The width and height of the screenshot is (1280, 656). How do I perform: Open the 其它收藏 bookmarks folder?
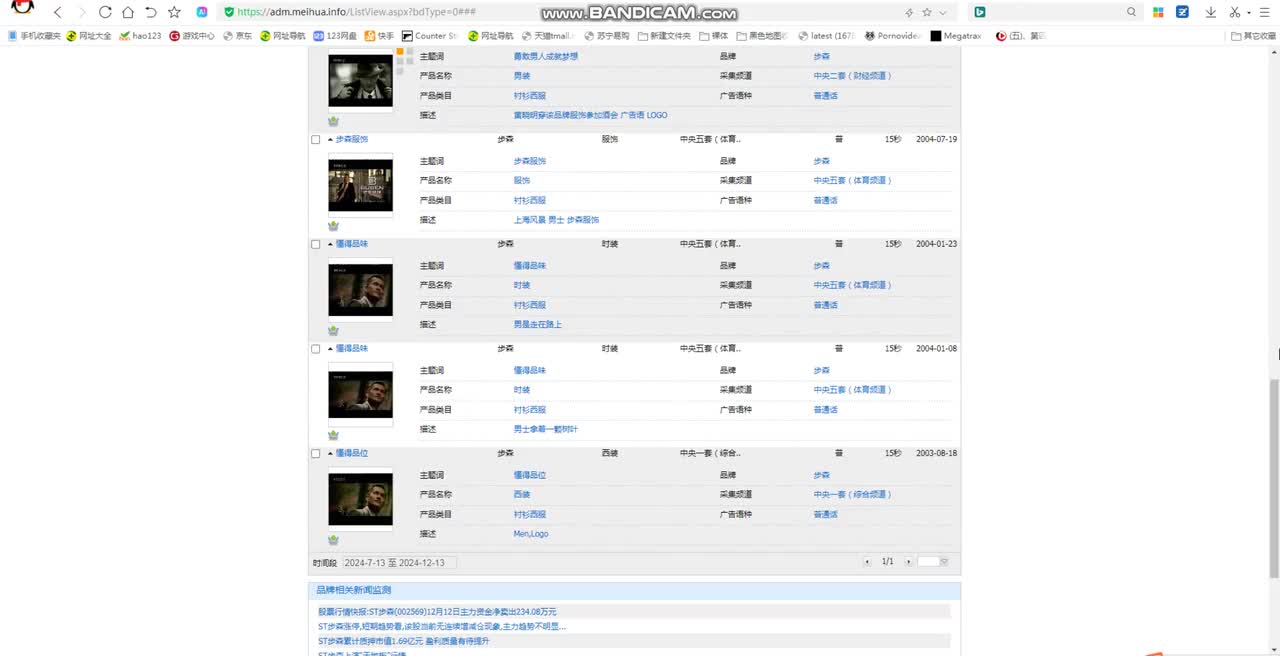(x=1253, y=36)
